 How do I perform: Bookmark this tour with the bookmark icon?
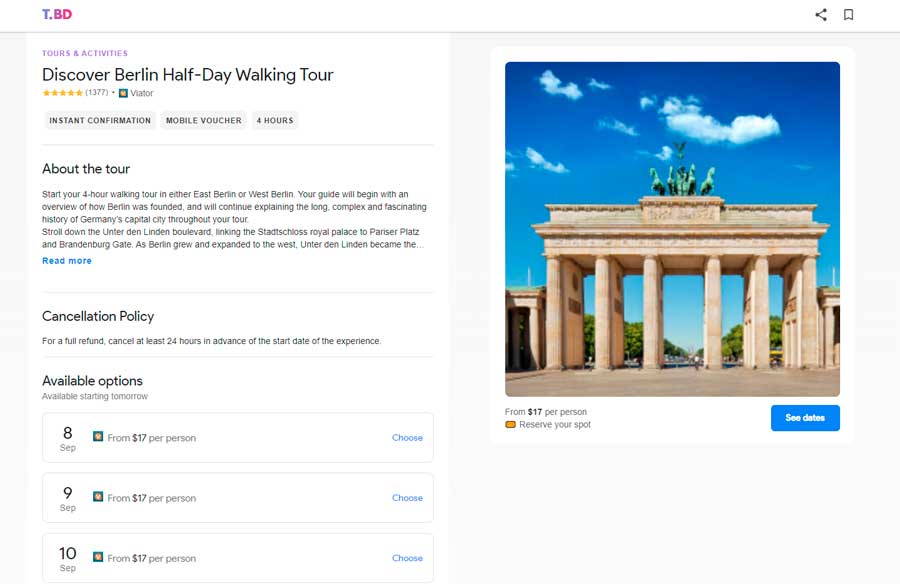tap(848, 15)
